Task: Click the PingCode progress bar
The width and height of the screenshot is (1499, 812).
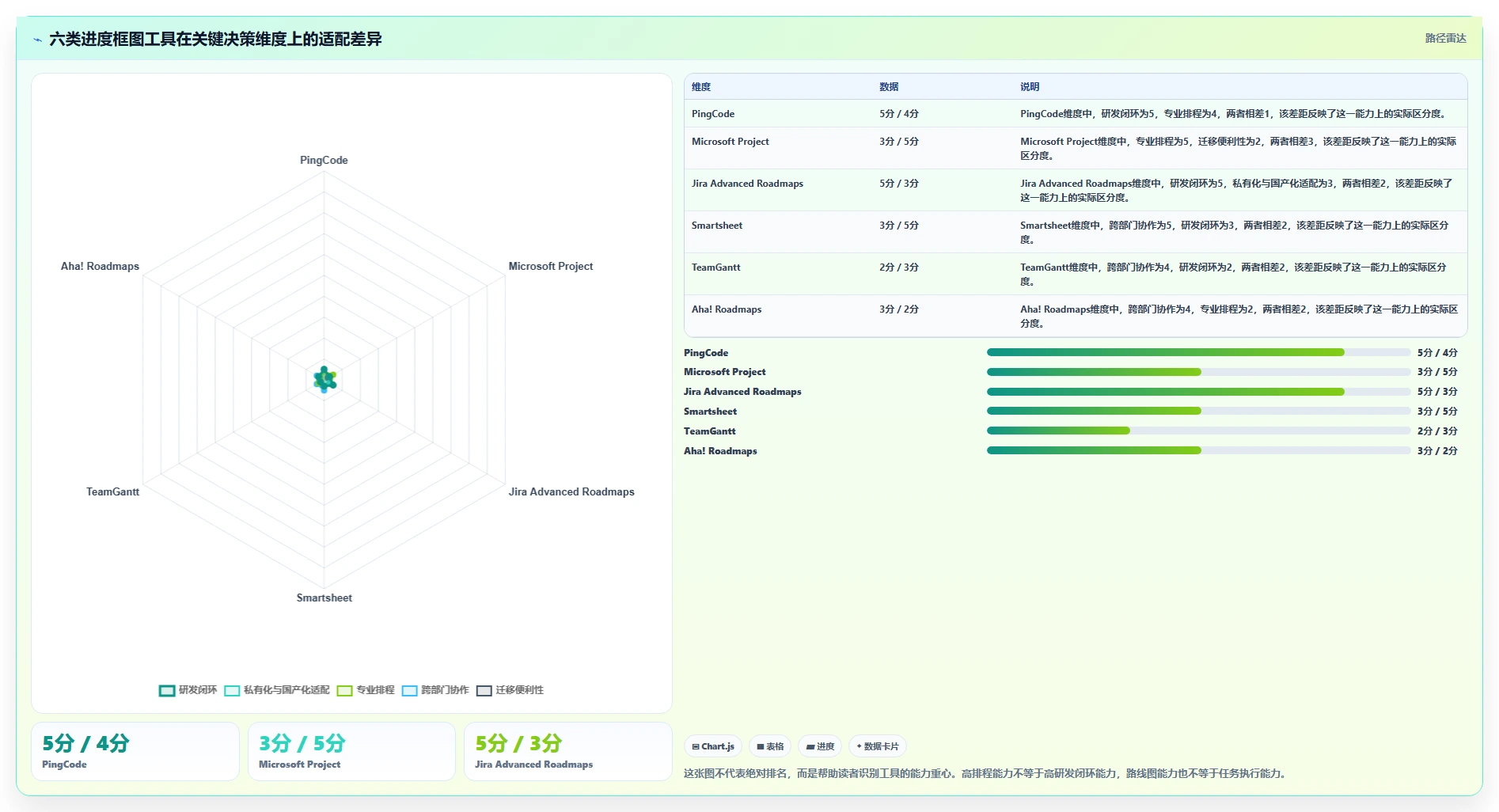Action: coord(1198,352)
